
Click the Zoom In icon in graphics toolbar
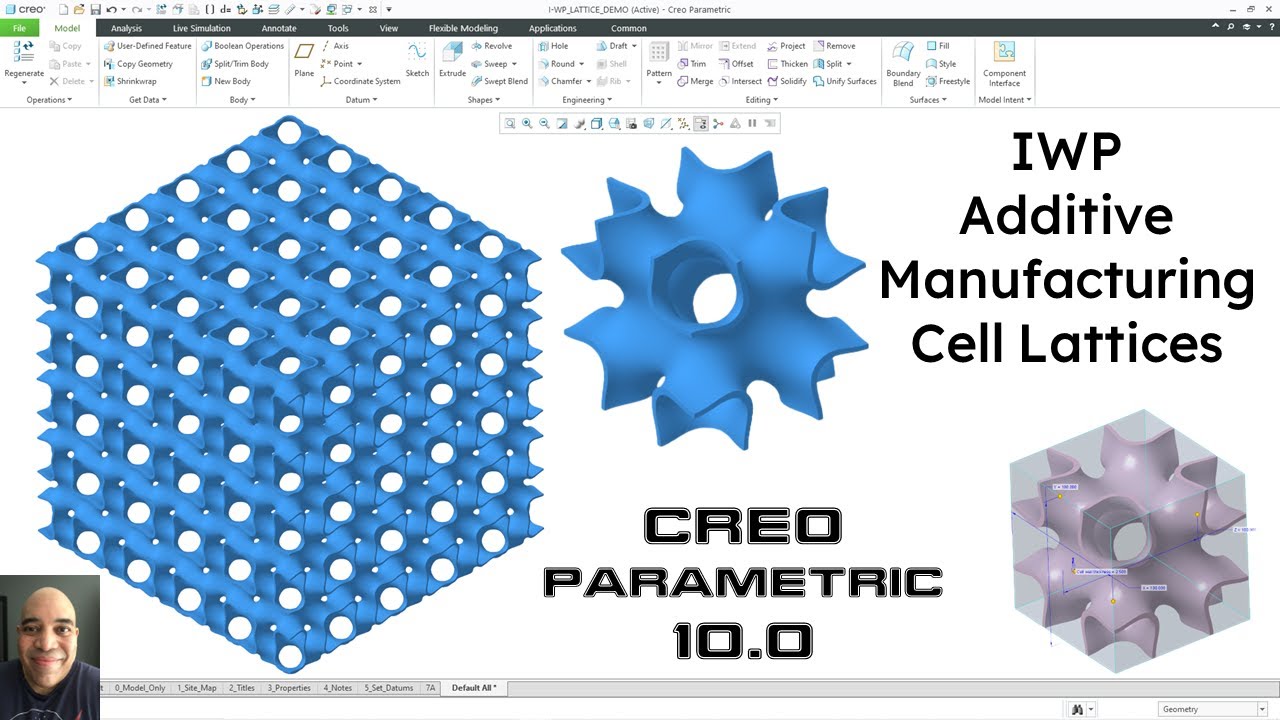(x=527, y=124)
